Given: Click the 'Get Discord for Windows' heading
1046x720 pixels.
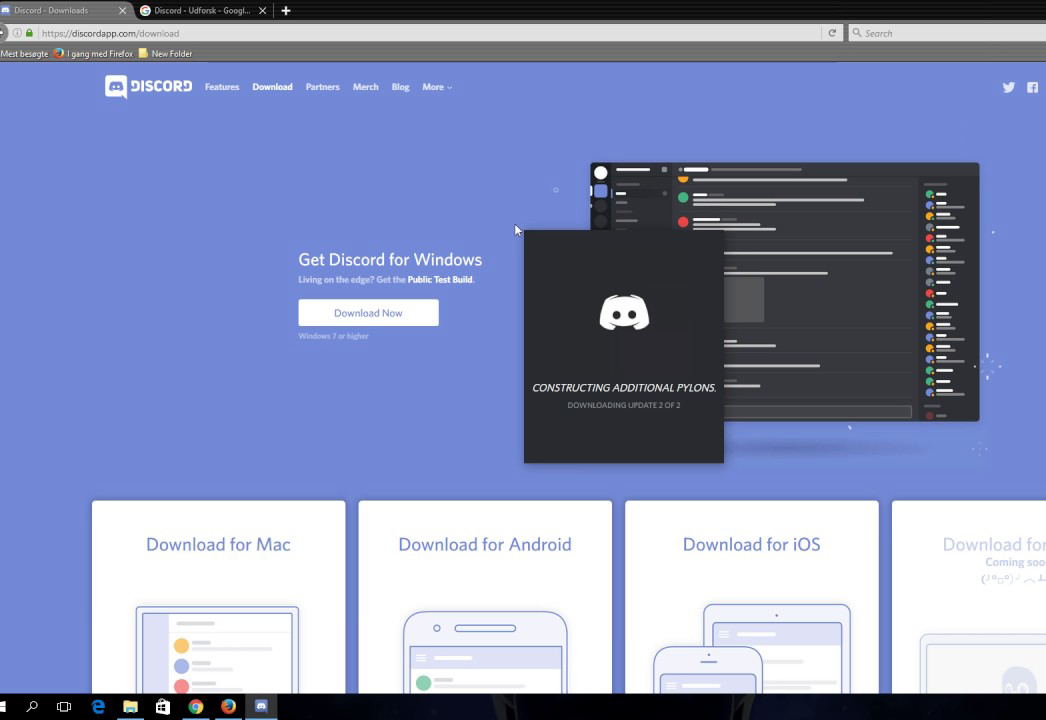Looking at the screenshot, I should [390, 259].
